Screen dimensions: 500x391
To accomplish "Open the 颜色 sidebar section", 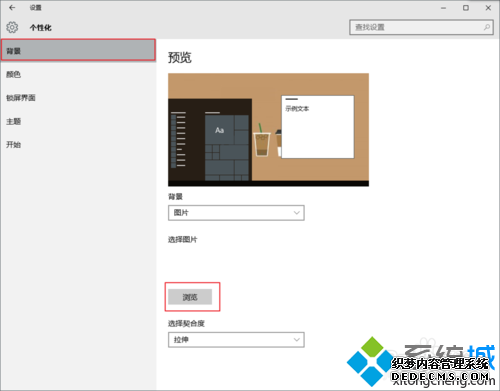I will point(78,74).
